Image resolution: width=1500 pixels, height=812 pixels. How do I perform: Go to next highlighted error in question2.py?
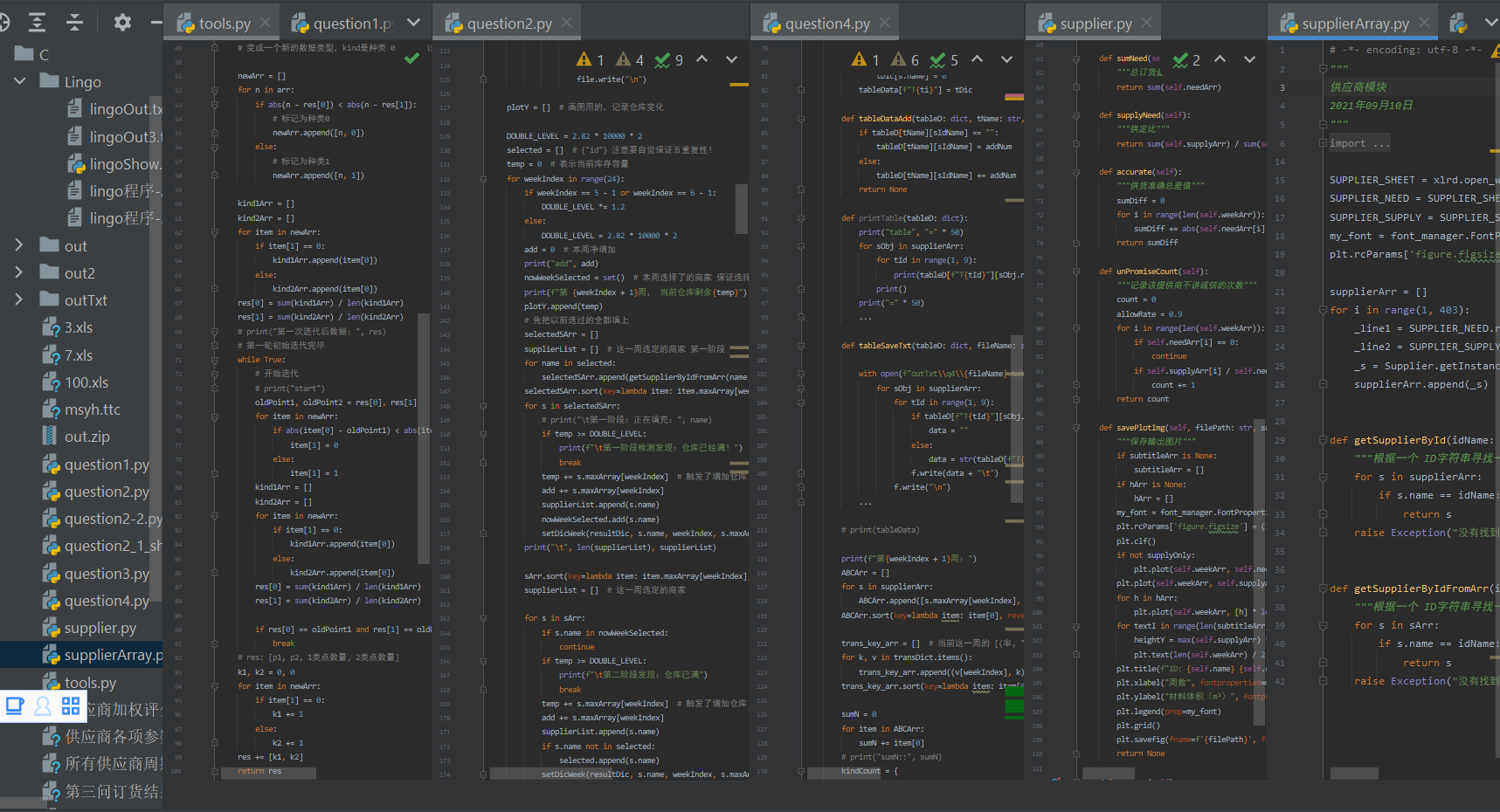click(732, 59)
